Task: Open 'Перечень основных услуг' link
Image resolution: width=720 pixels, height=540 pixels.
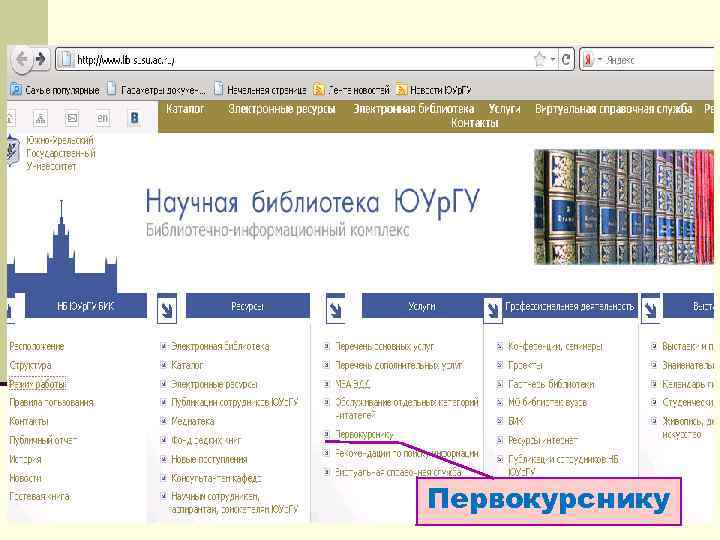Action: (x=385, y=347)
